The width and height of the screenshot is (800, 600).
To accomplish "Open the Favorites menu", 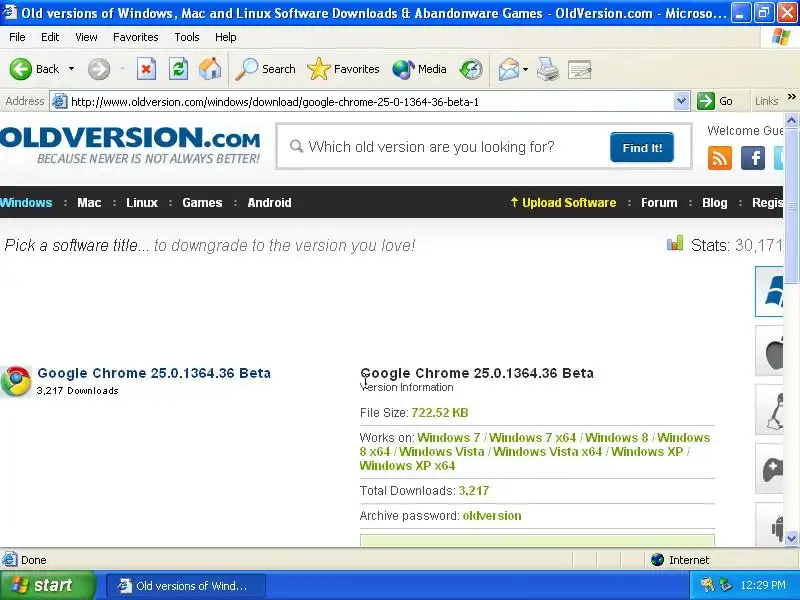I will pos(136,37).
